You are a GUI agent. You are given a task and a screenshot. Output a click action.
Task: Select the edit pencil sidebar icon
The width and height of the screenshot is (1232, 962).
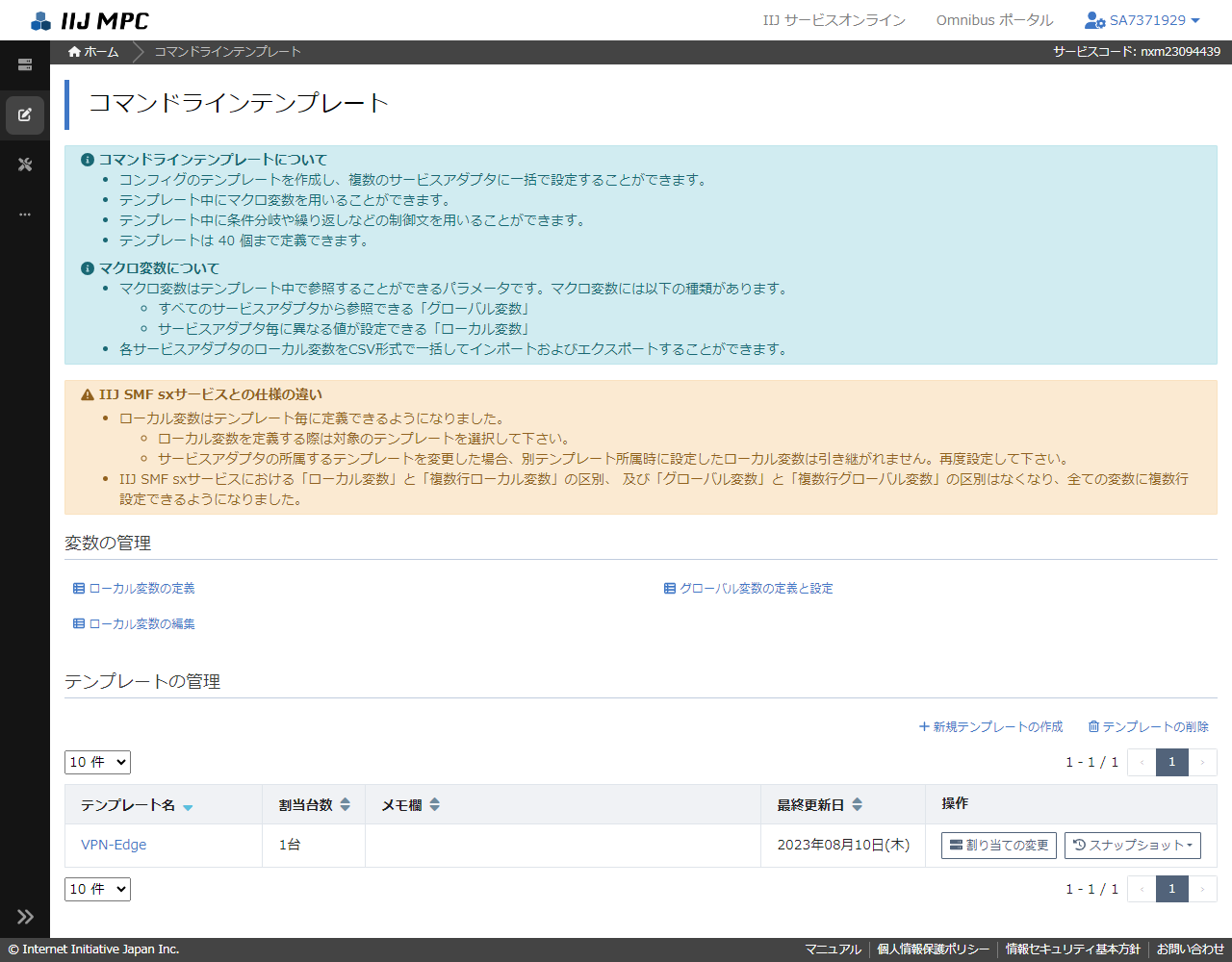pos(25,114)
